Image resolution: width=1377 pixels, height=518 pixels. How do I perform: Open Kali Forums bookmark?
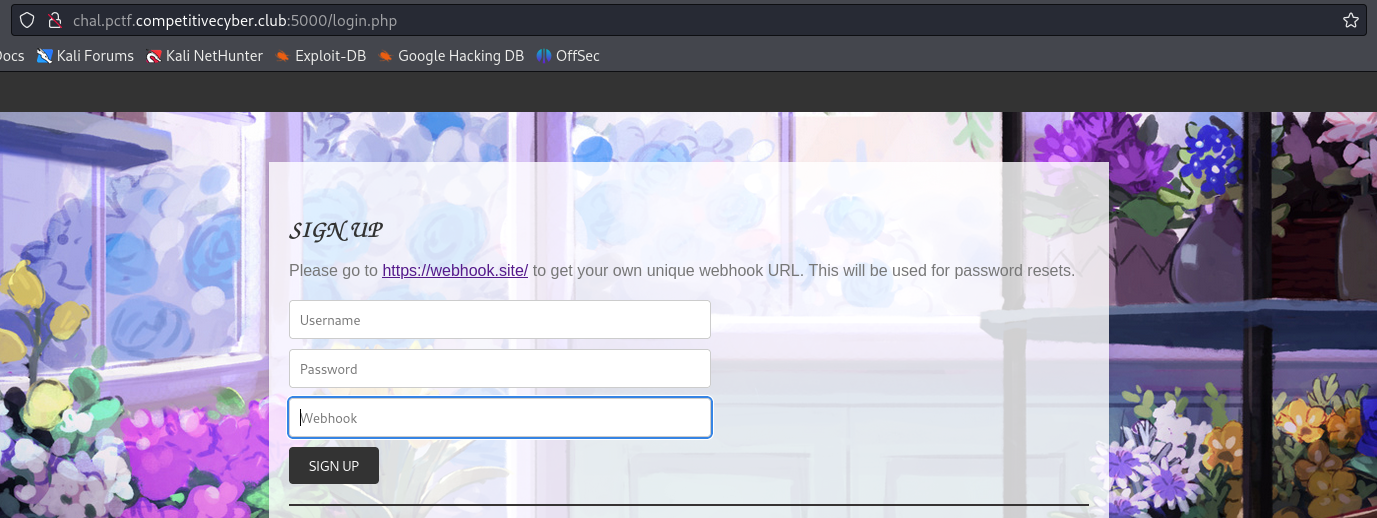click(x=85, y=56)
